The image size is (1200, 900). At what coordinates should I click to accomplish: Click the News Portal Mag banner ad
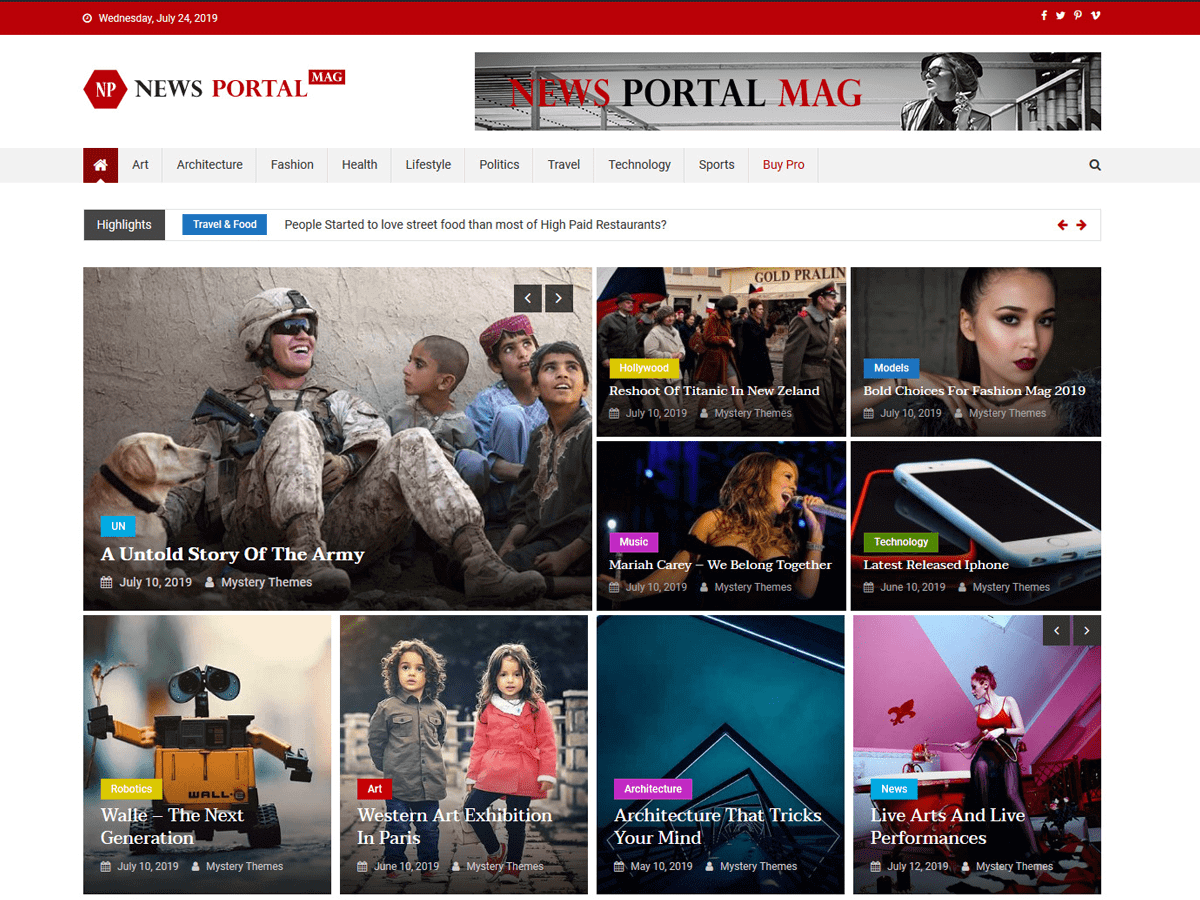(787, 92)
